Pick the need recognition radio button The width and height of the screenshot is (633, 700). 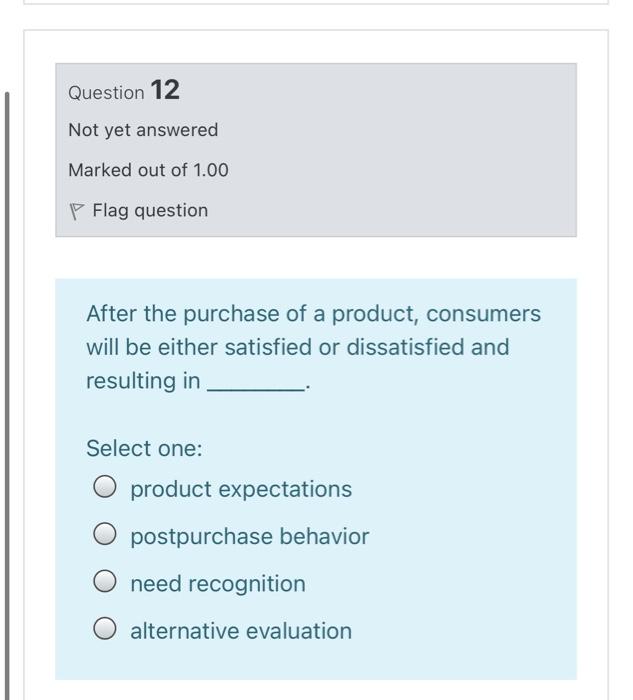click(x=105, y=583)
